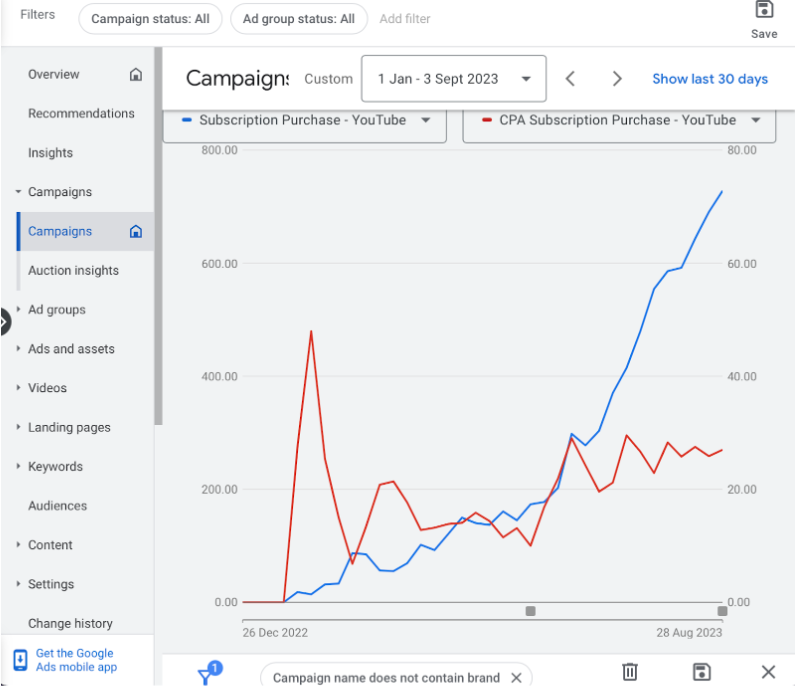Go to next date range arrow
The height and width of the screenshot is (687, 795).
(x=617, y=79)
